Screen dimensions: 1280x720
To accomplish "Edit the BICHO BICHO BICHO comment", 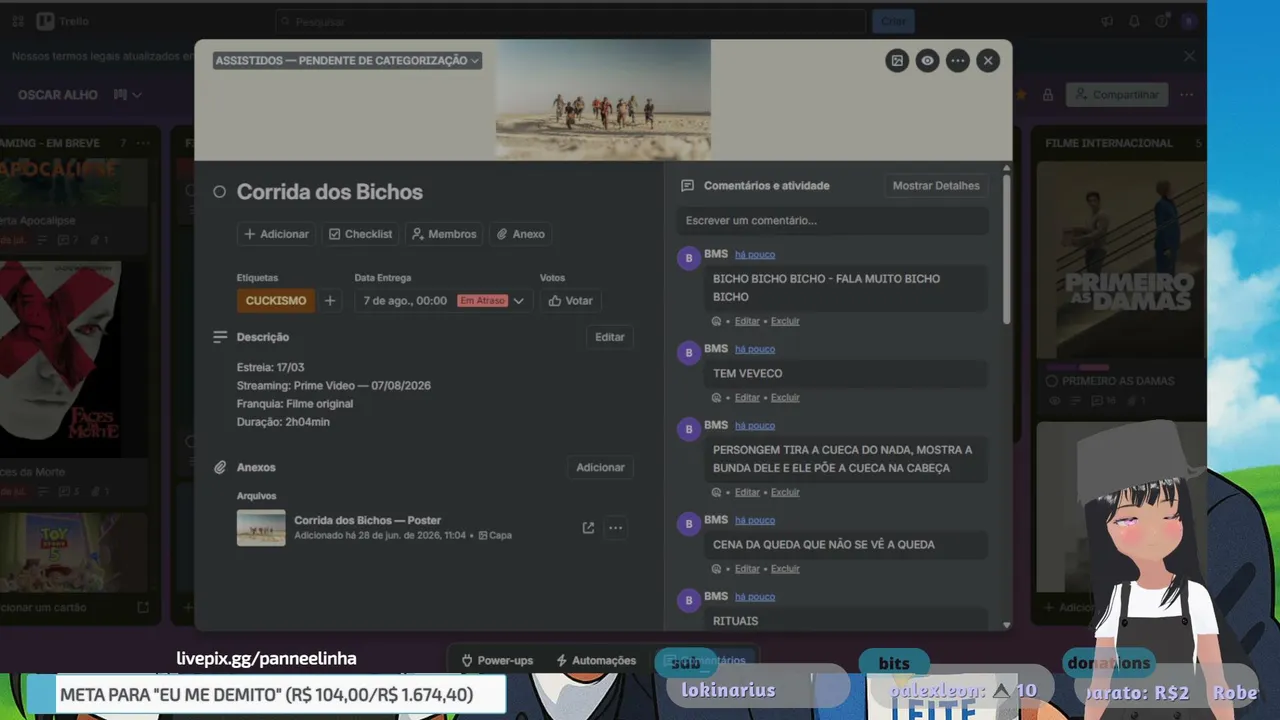I will tap(747, 321).
